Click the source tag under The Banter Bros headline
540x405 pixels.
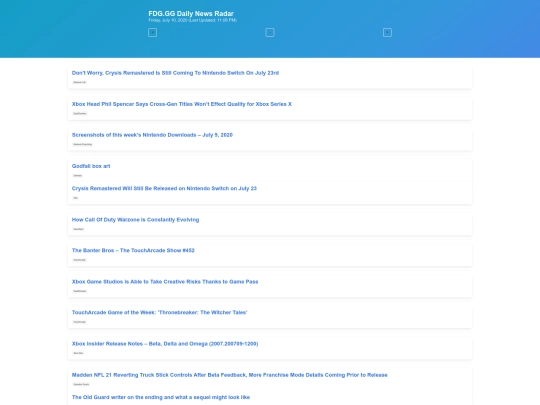[x=80, y=260]
